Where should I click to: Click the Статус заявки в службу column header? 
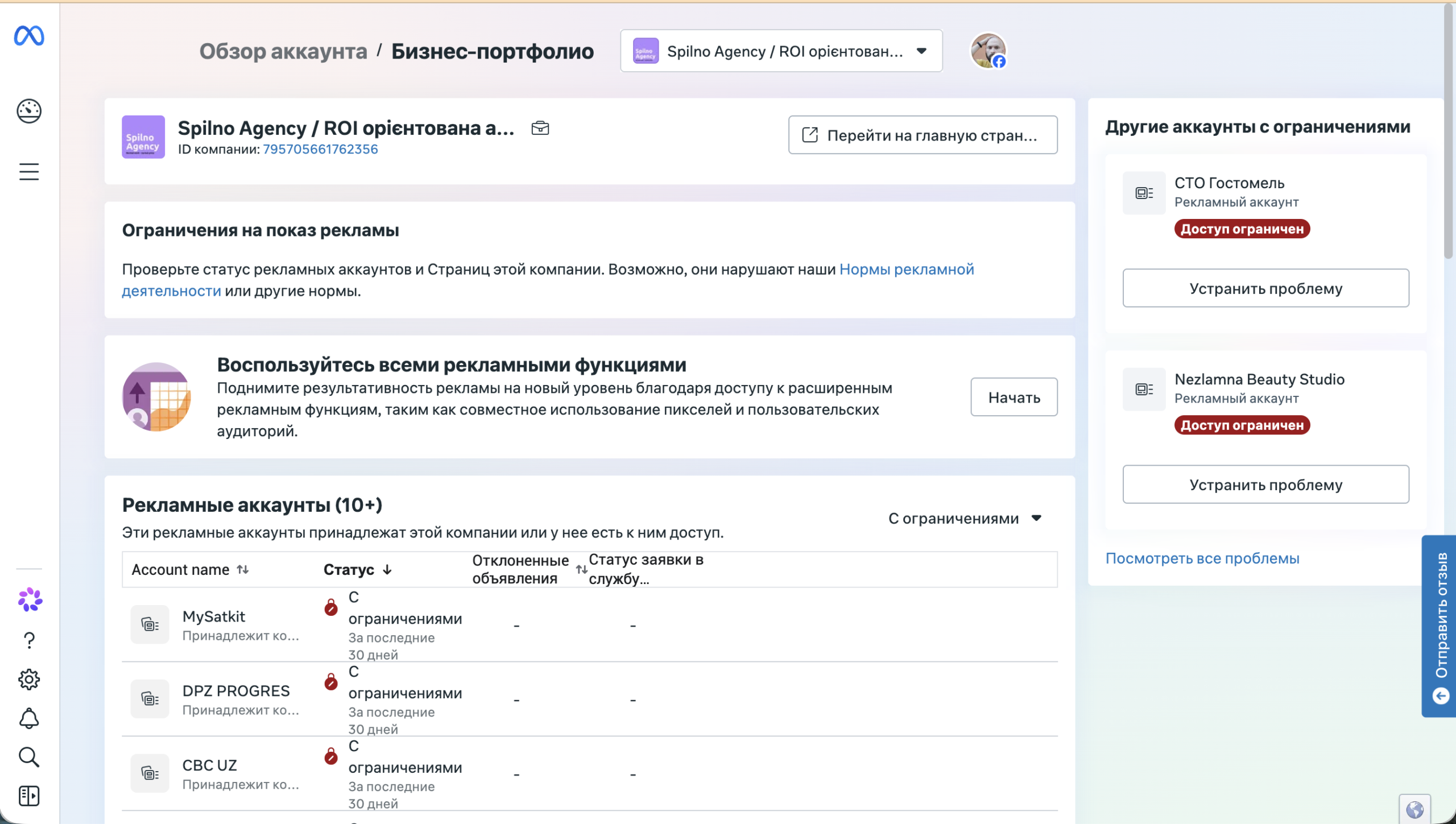pos(646,569)
